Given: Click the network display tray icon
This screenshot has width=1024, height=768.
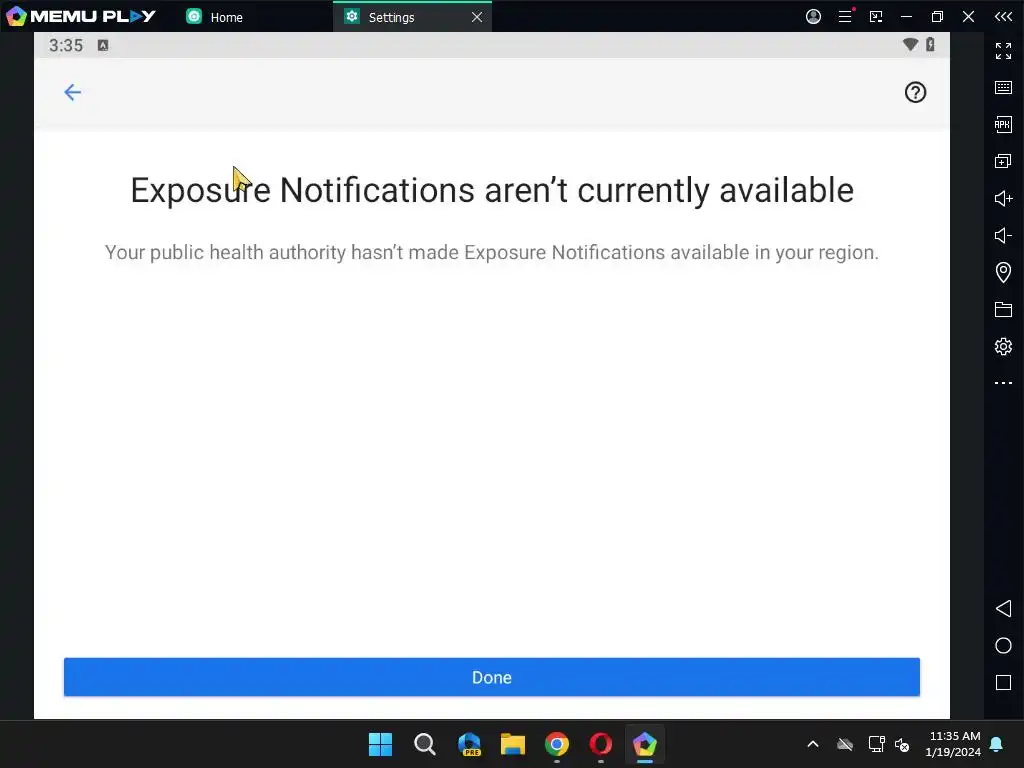Looking at the screenshot, I should pos(876,744).
